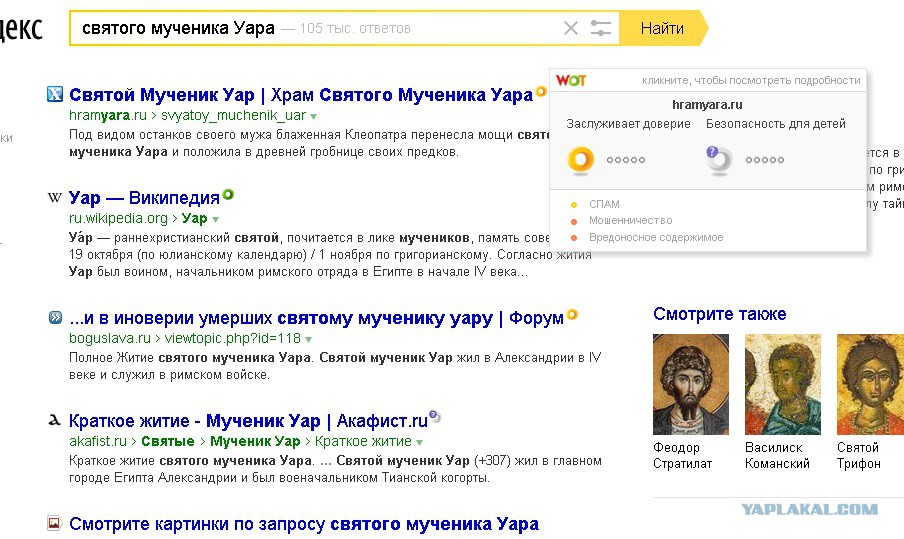The width and height of the screenshot is (904, 539).
Task: Click the Yandex logo
Action: [20, 28]
